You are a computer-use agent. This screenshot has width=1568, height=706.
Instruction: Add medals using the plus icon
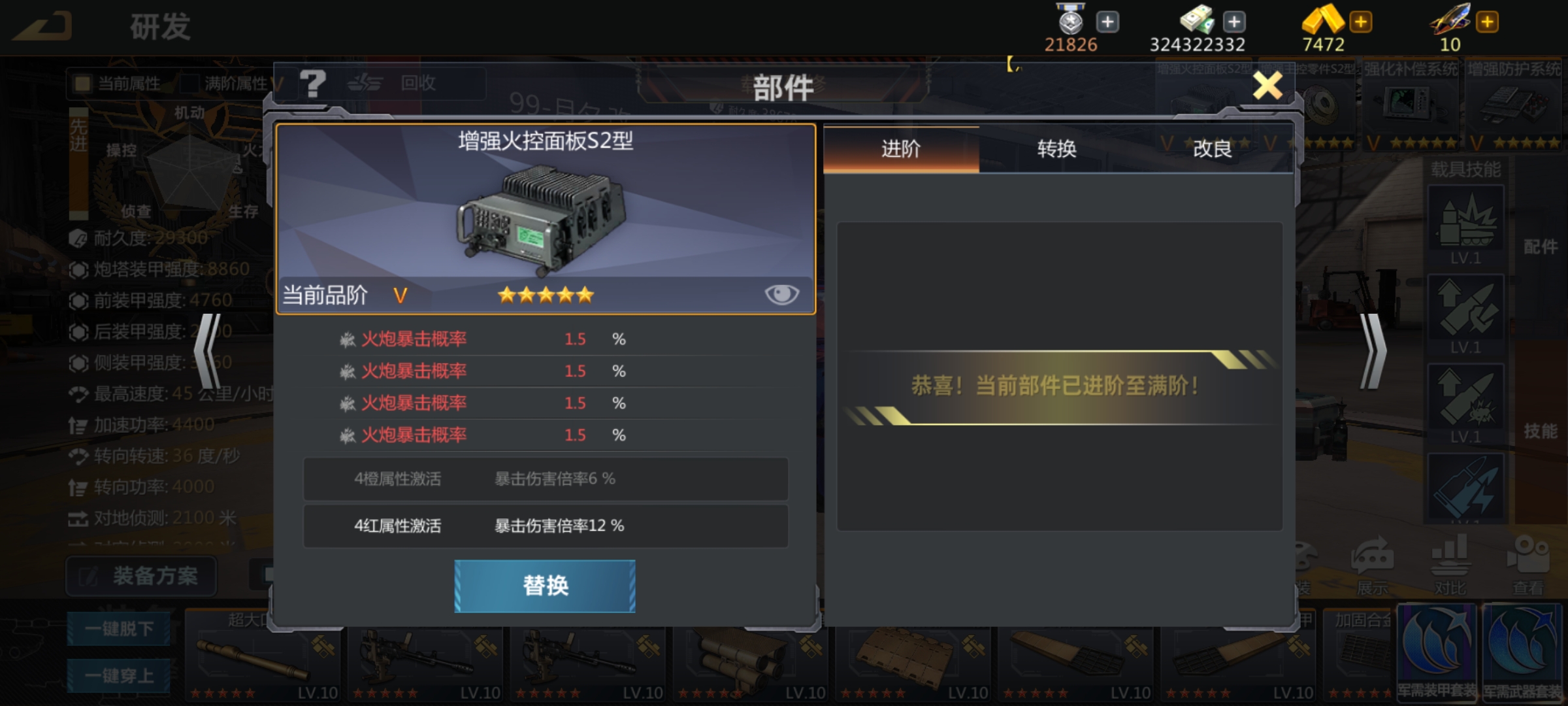point(1107,22)
